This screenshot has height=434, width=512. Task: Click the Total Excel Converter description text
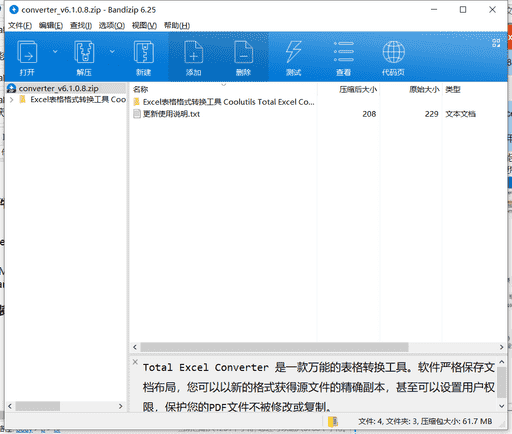point(319,387)
